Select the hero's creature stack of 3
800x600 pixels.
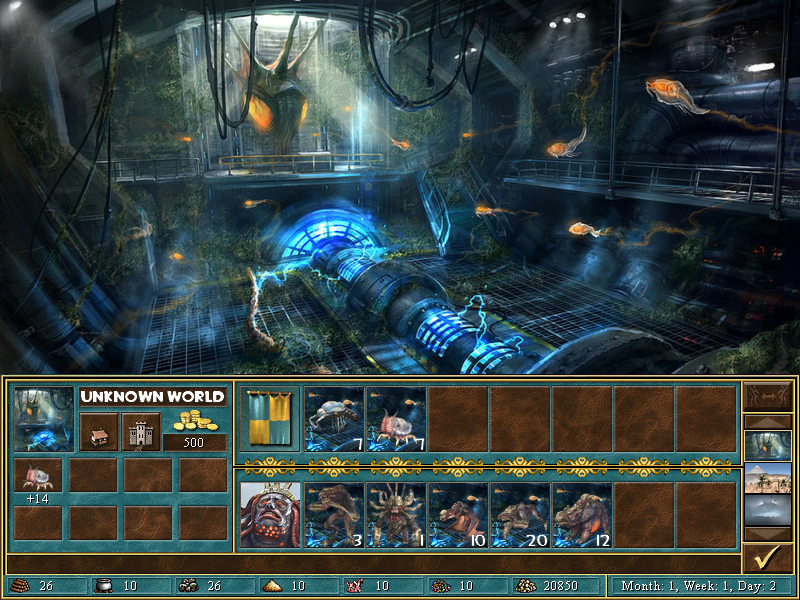click(334, 515)
